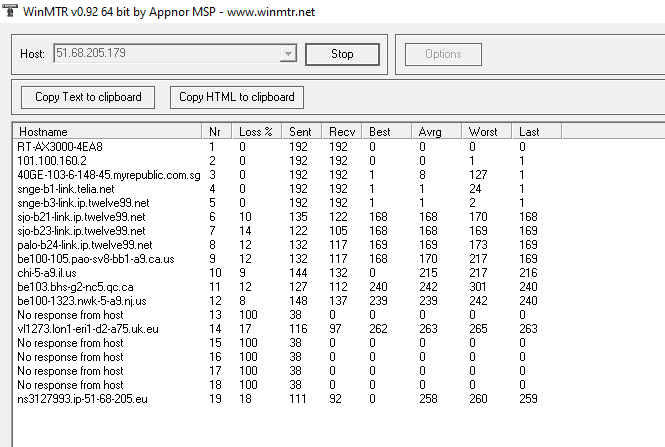Click the Best value 262 for hop 14
Image resolution: width=665 pixels, height=447 pixels.
[x=378, y=329]
